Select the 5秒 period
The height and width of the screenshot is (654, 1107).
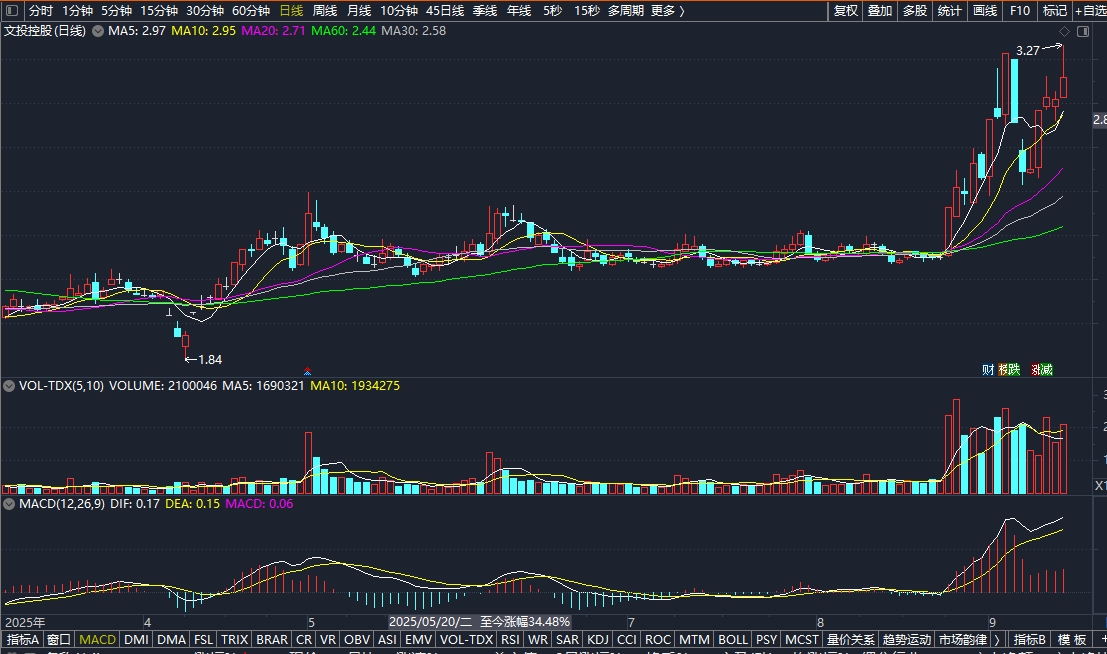(553, 11)
